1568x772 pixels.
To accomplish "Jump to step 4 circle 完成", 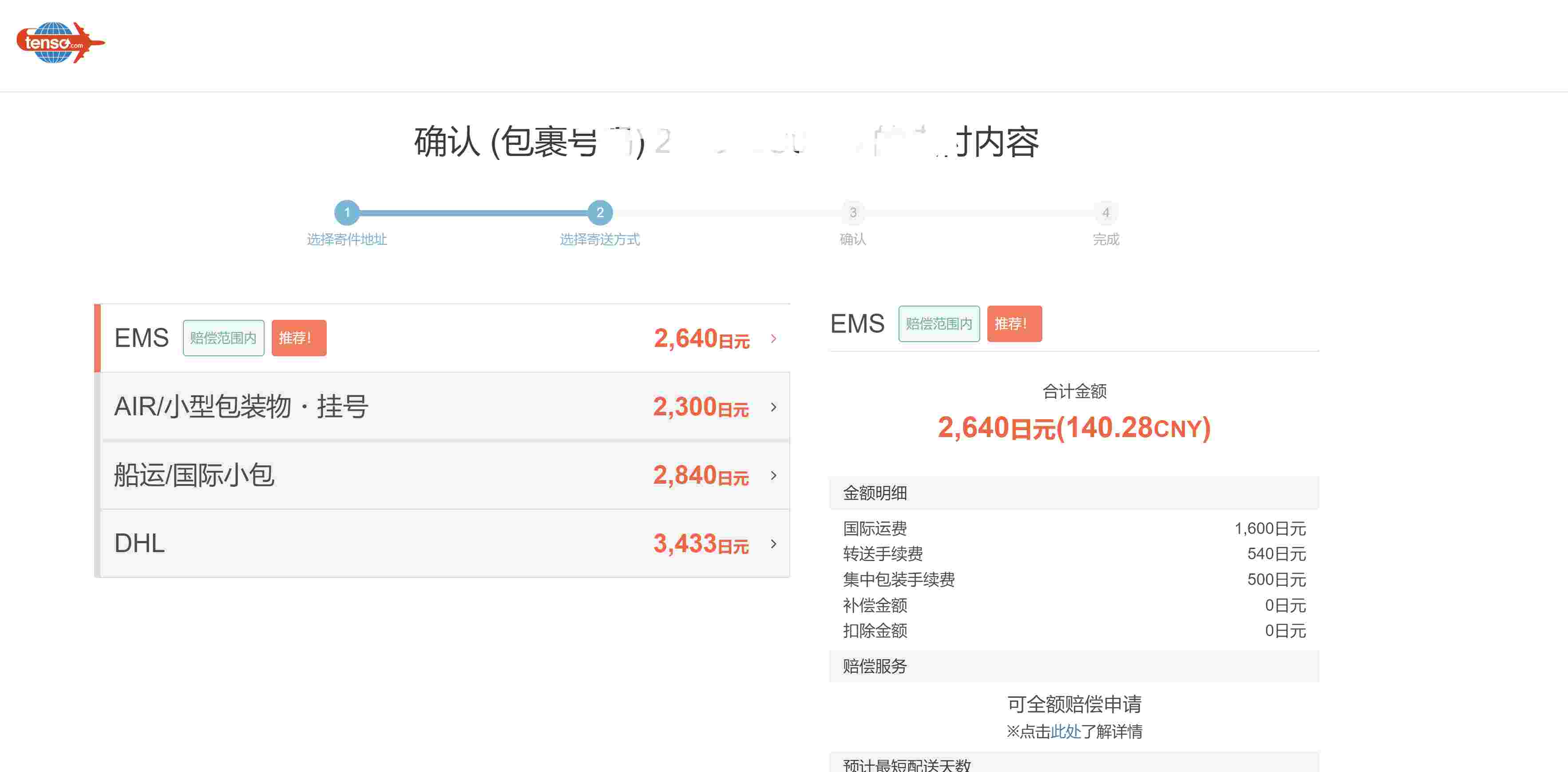I will pyautogui.click(x=1106, y=212).
